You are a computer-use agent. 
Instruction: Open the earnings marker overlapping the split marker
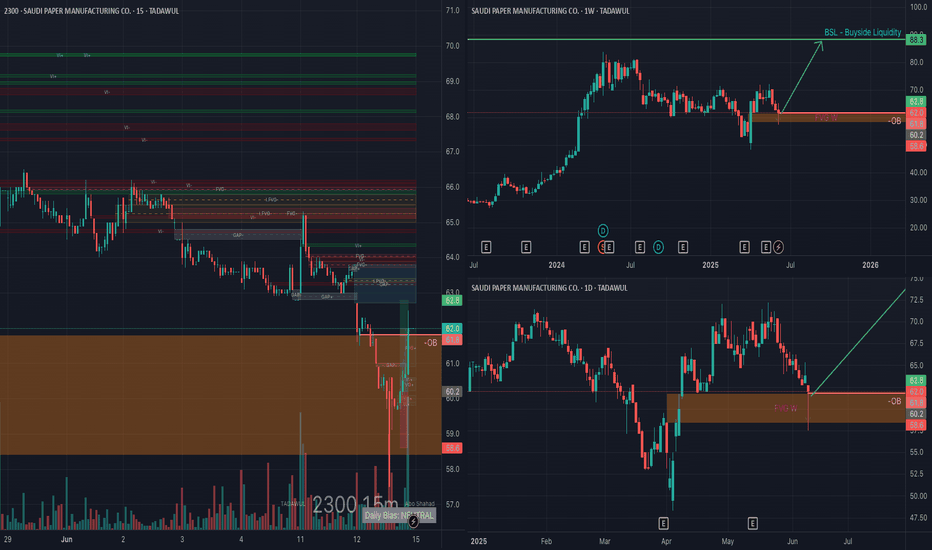click(x=609, y=247)
